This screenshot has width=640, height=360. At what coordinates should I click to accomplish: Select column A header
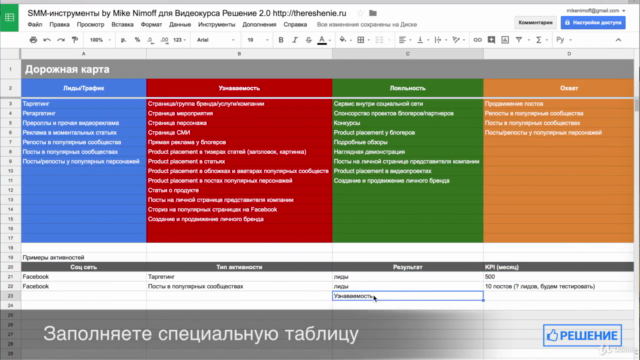click(84, 54)
